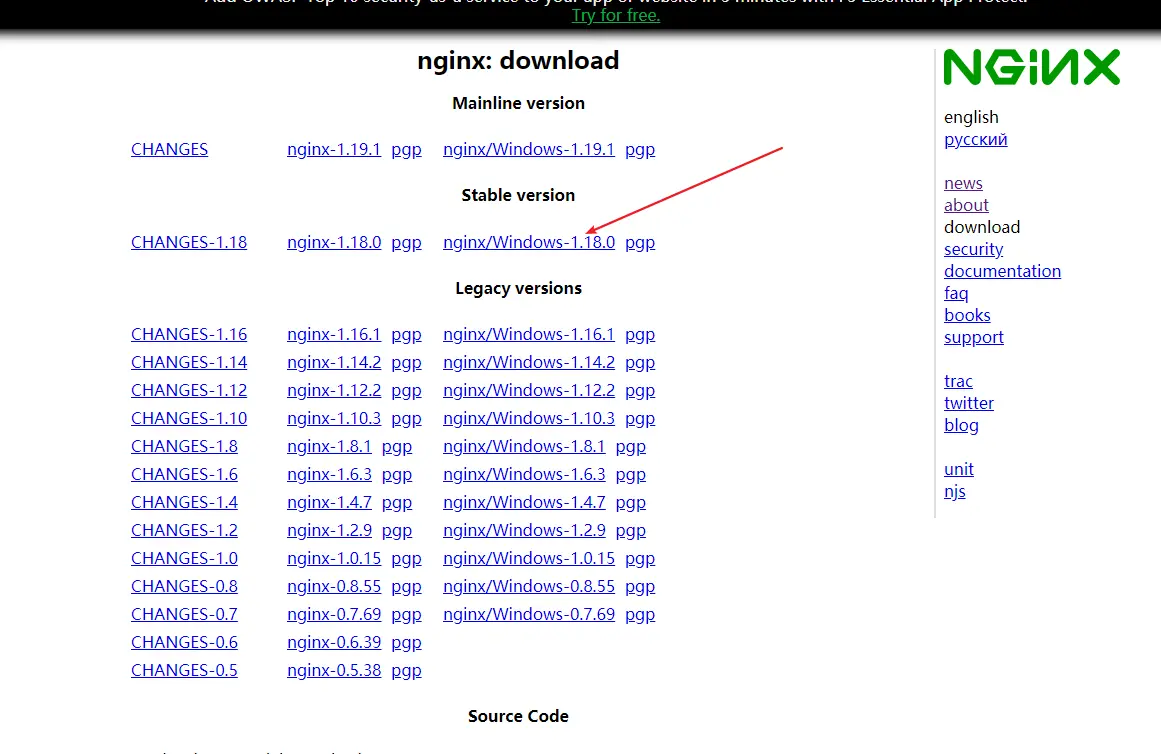Open the trac link

pyautogui.click(x=958, y=381)
